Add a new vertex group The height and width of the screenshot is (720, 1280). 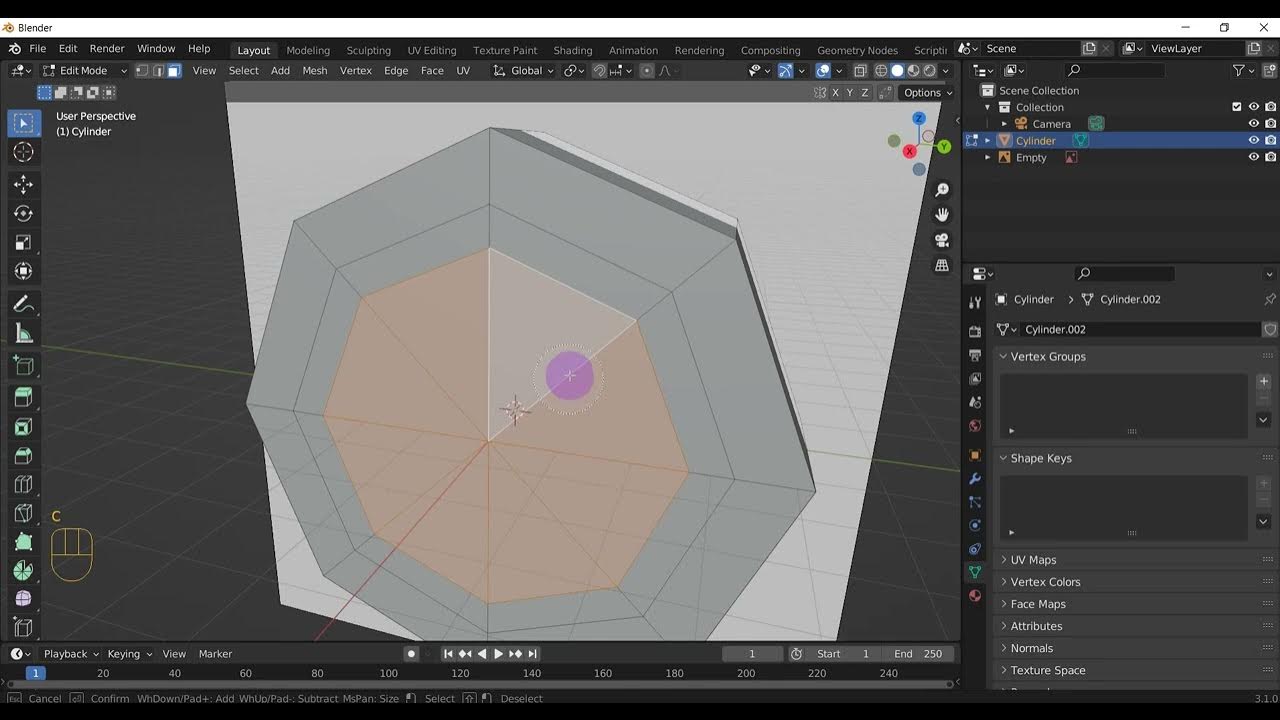point(1263,381)
